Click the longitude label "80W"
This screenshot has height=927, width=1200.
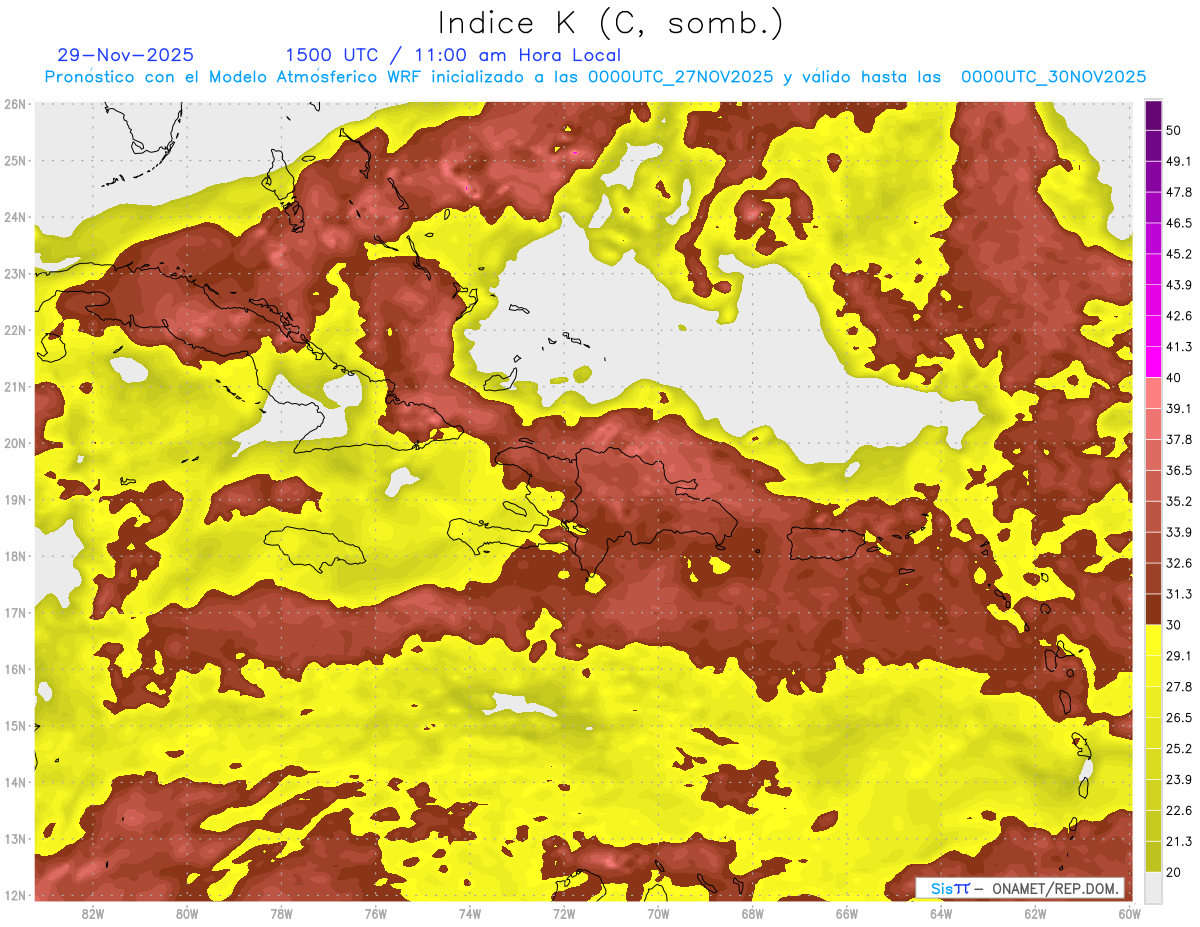187,914
